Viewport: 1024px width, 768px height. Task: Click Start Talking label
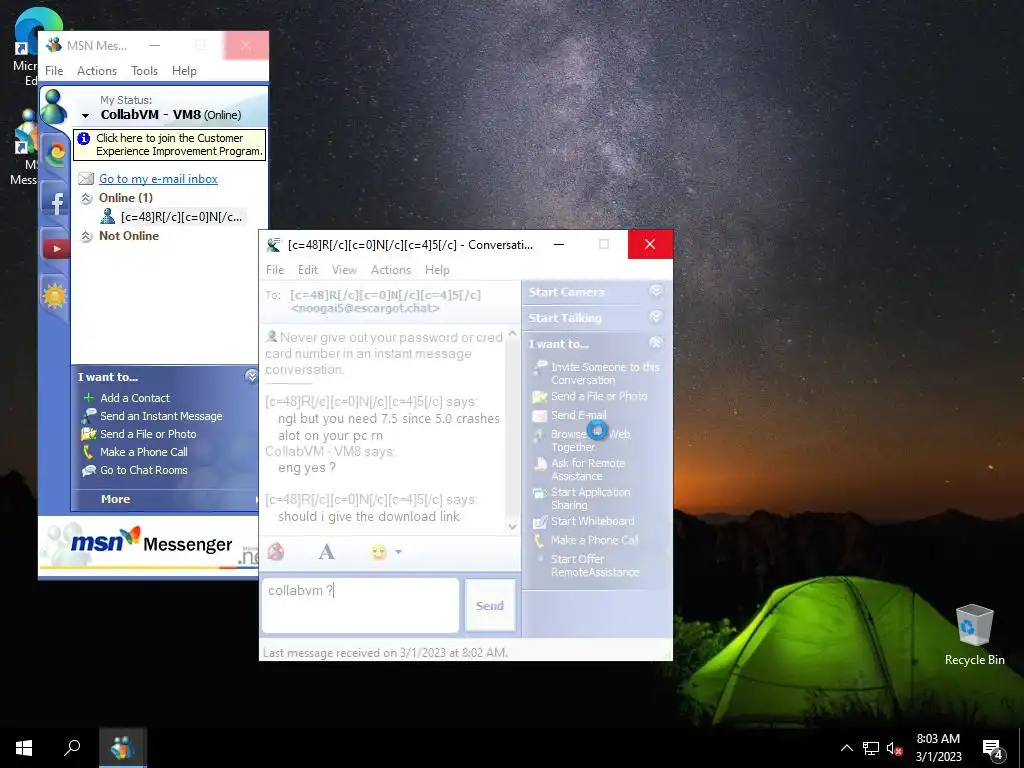coord(565,318)
